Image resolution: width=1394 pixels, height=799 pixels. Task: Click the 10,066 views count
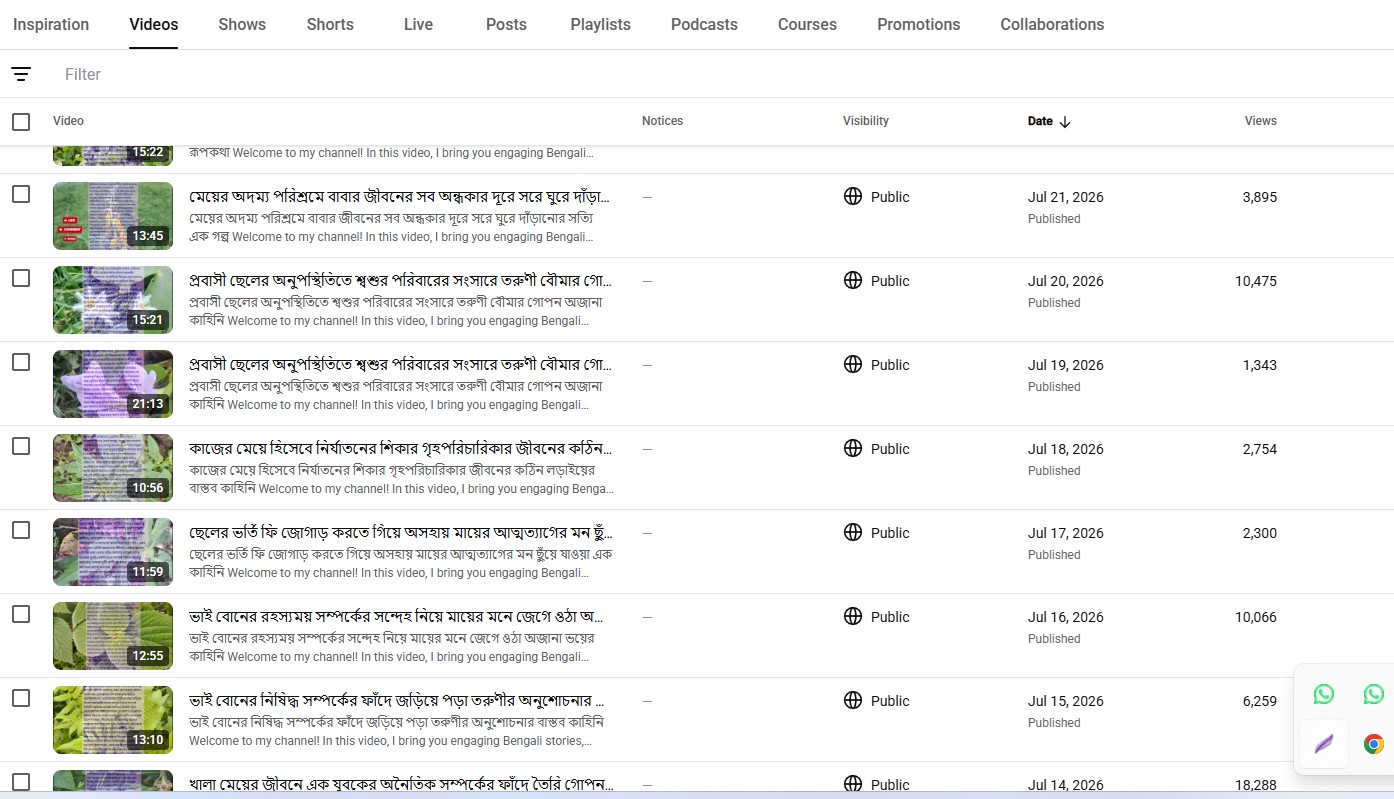tap(1256, 617)
